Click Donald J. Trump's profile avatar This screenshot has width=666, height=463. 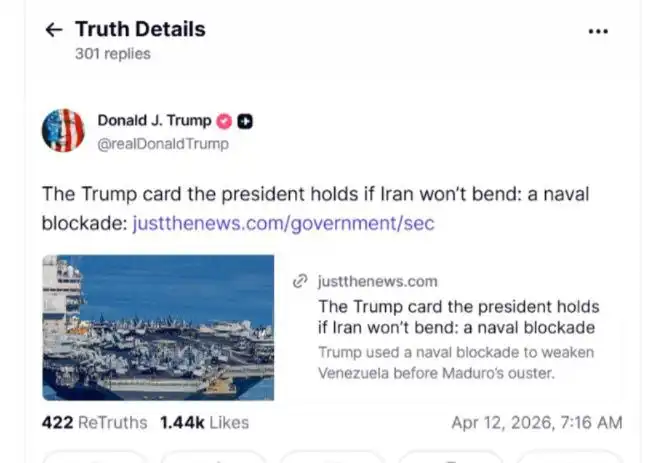pyautogui.click(x=63, y=131)
